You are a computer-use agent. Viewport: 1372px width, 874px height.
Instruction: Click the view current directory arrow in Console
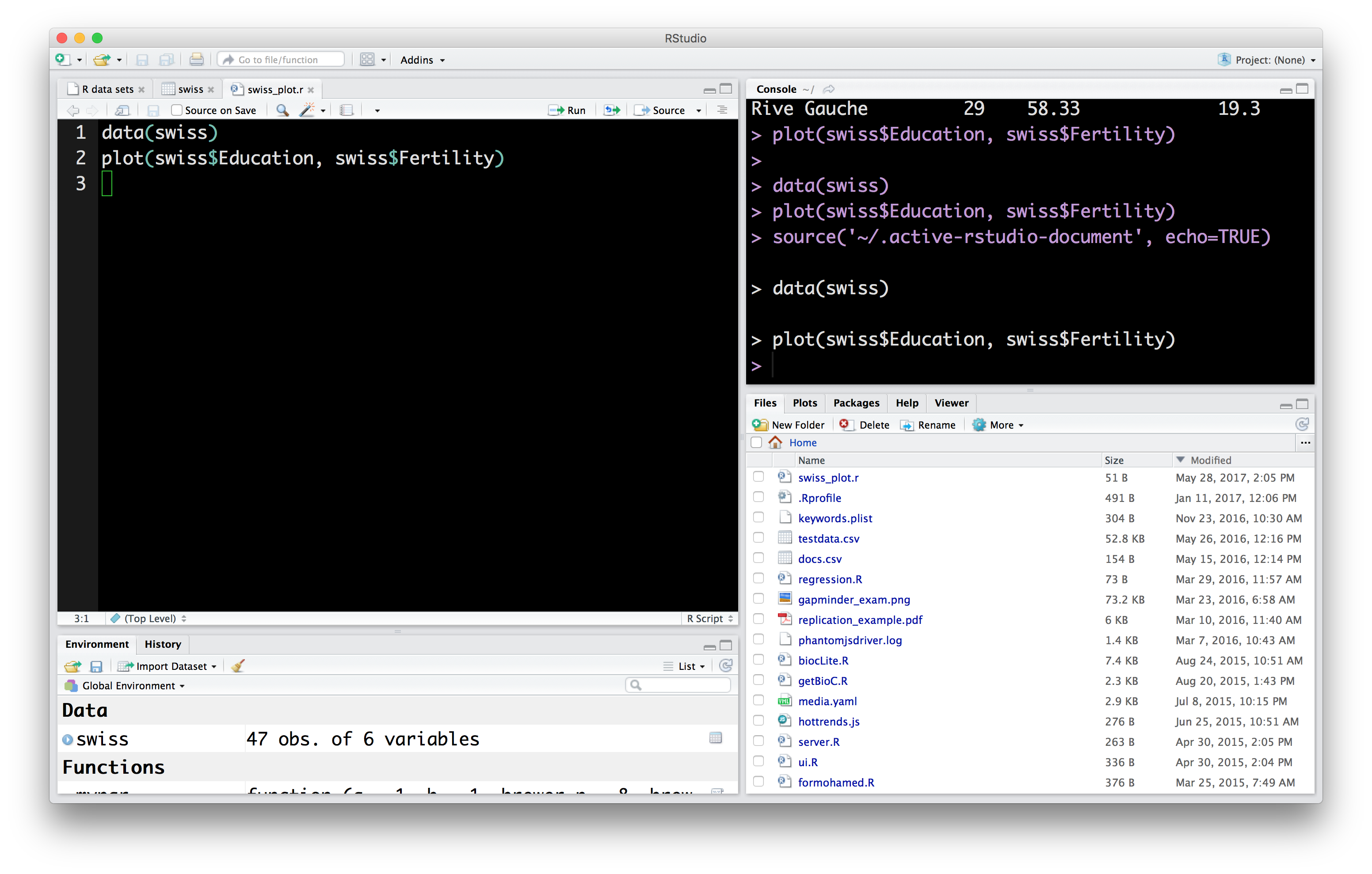click(829, 89)
